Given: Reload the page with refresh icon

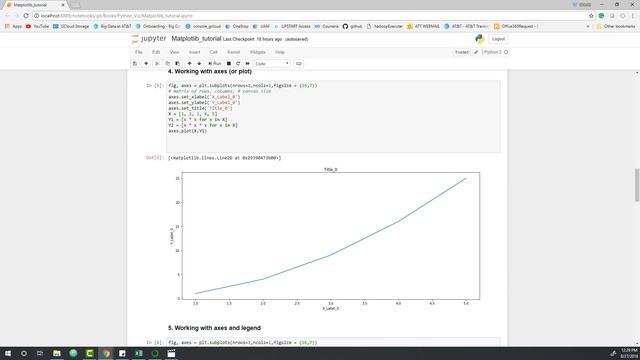Looking at the screenshot, I should (26, 16).
